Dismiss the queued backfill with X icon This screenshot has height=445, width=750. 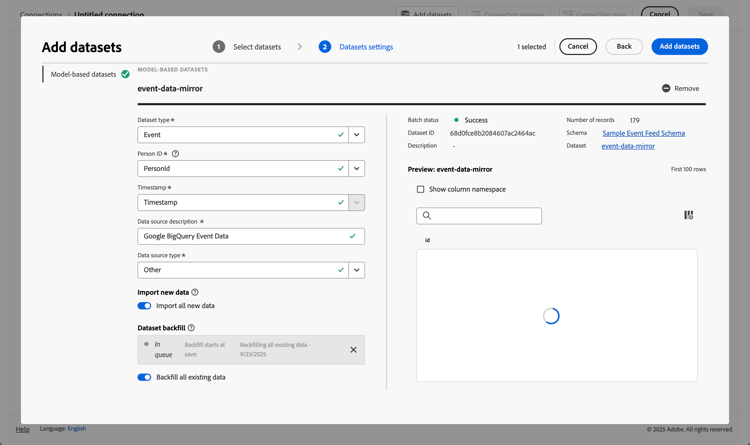tap(353, 350)
